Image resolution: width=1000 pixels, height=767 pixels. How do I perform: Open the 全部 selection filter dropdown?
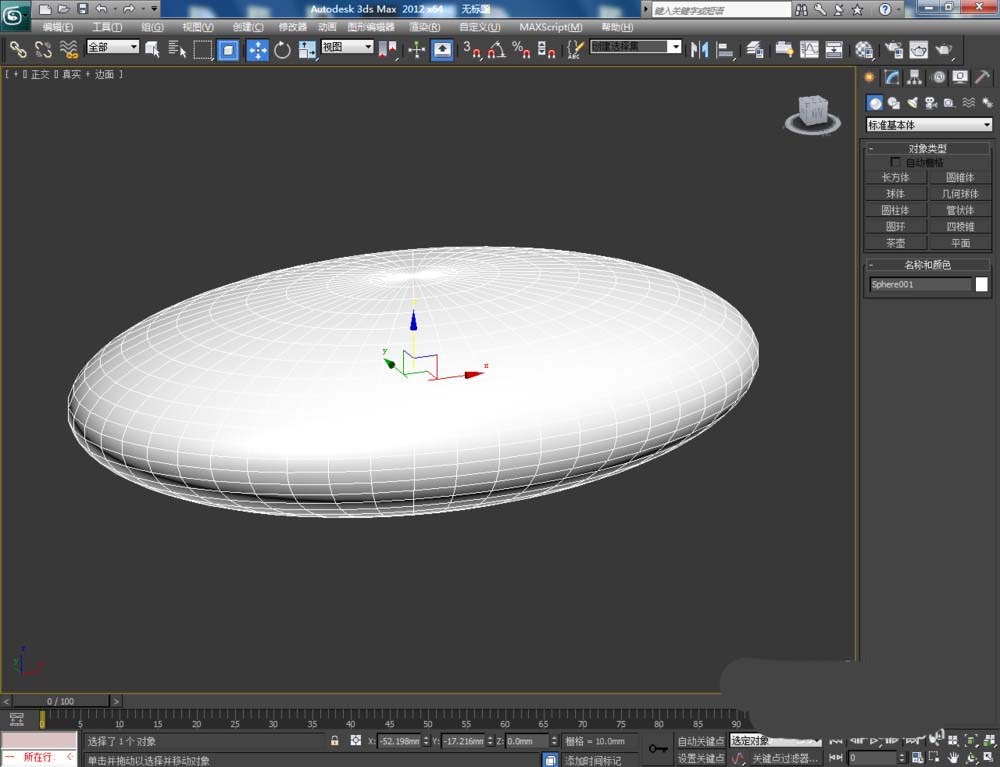tap(112, 47)
